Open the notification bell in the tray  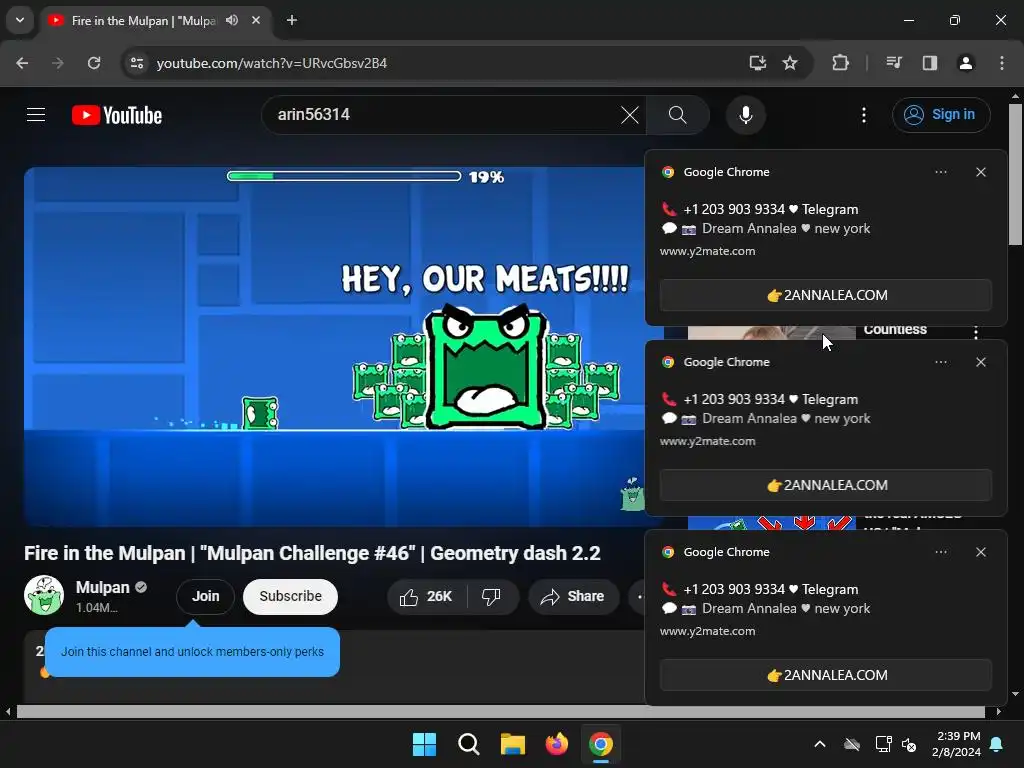[x=997, y=744]
